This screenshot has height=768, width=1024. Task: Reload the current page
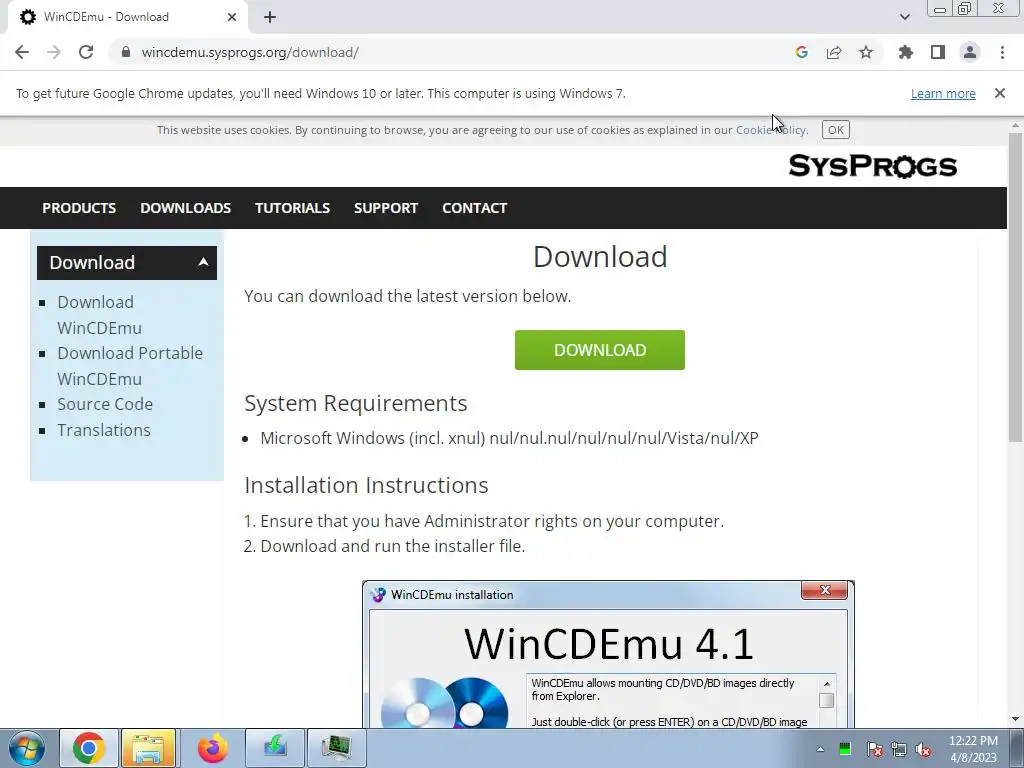pos(86,52)
